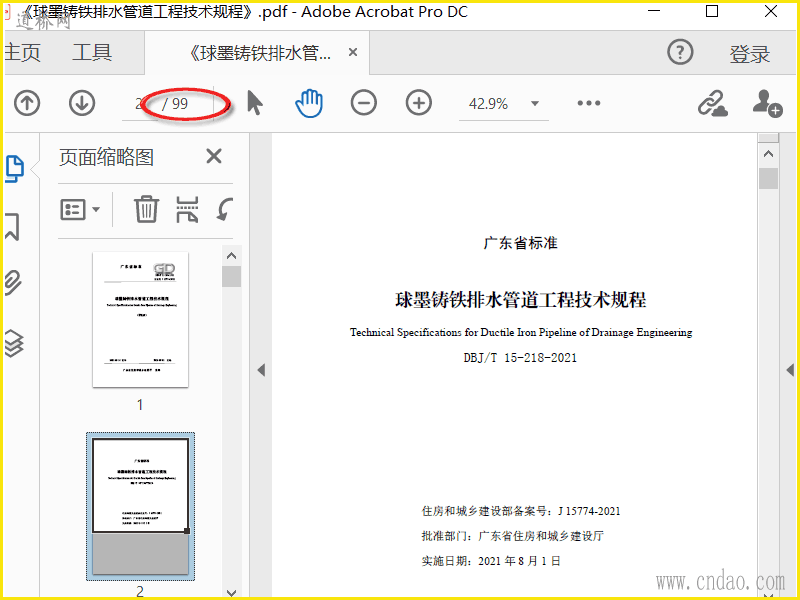Delete selected page with trash icon
800x600 pixels.
point(146,209)
